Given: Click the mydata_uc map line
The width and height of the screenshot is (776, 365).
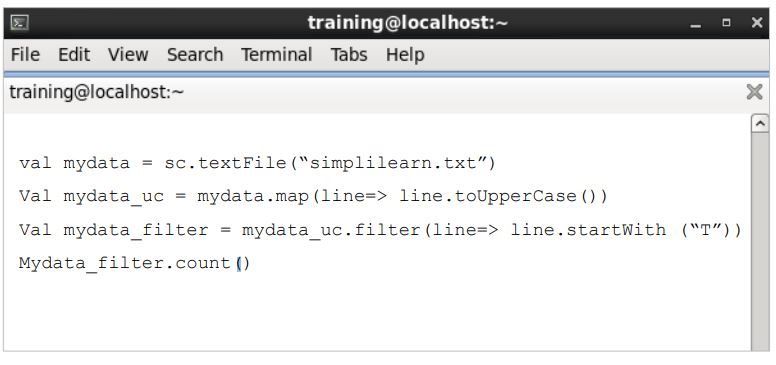Looking at the screenshot, I should (313, 196).
